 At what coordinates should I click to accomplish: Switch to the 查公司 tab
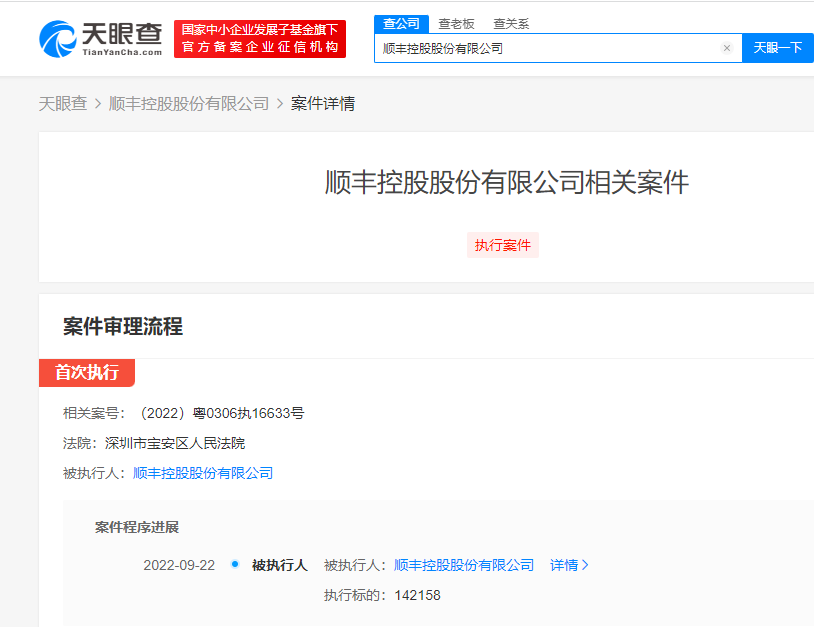click(x=401, y=24)
